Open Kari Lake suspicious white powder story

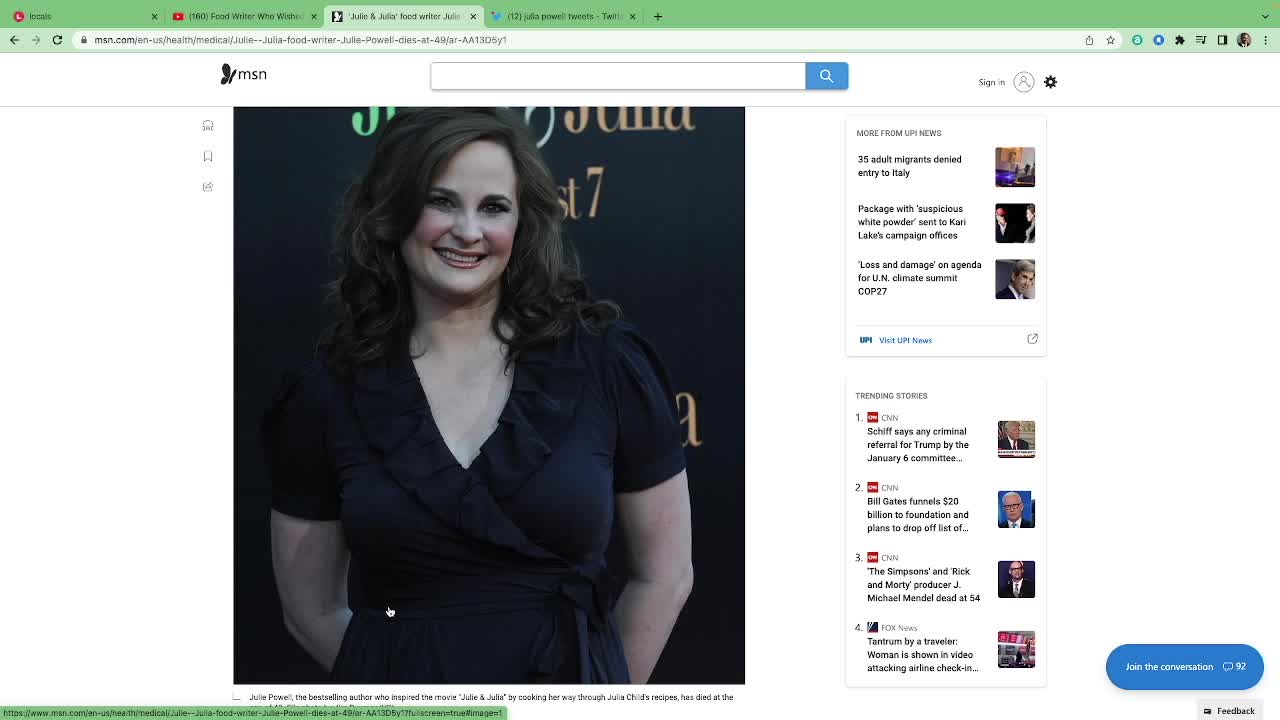click(911, 222)
